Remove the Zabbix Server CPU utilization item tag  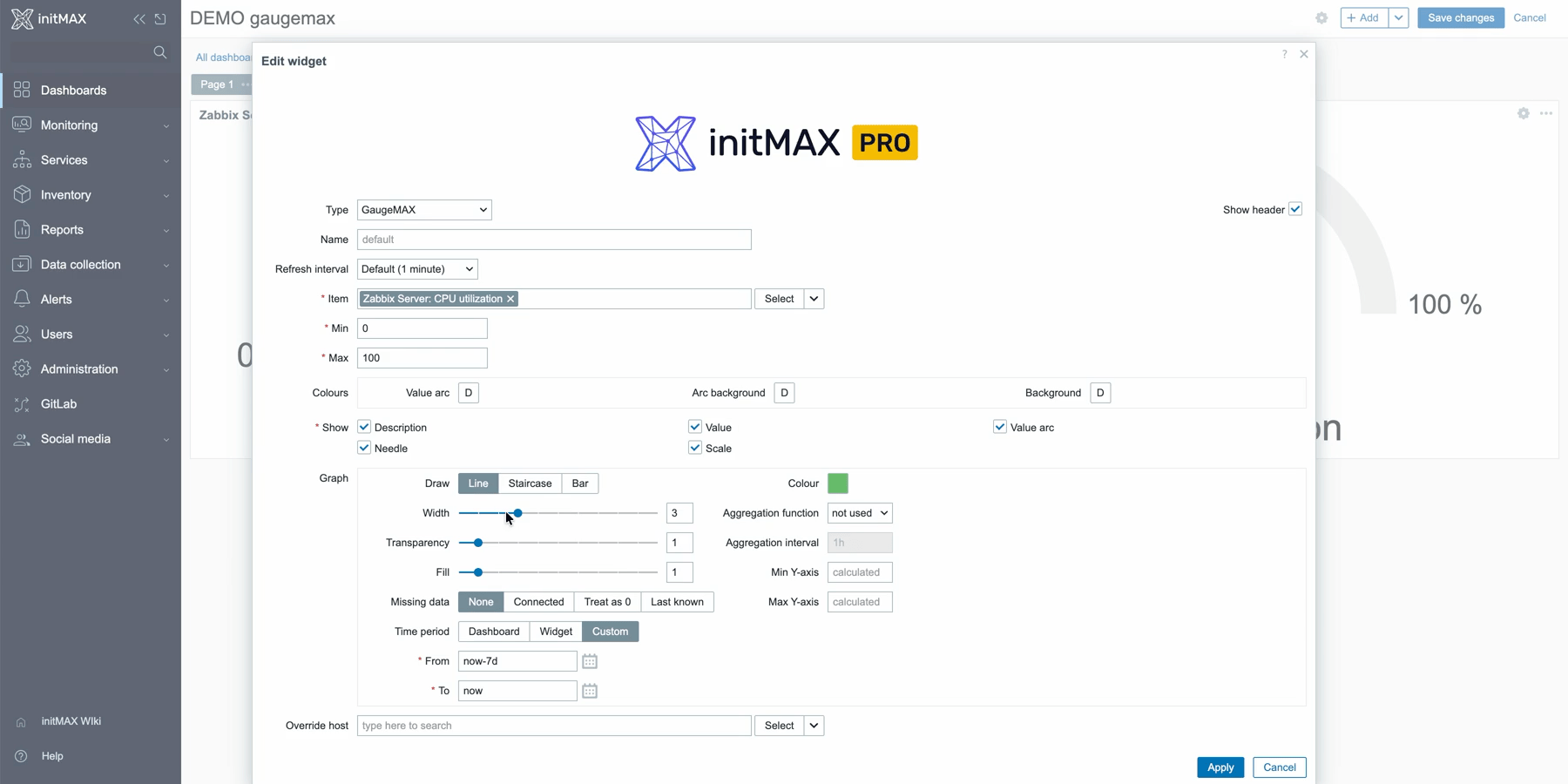pyautogui.click(x=511, y=299)
